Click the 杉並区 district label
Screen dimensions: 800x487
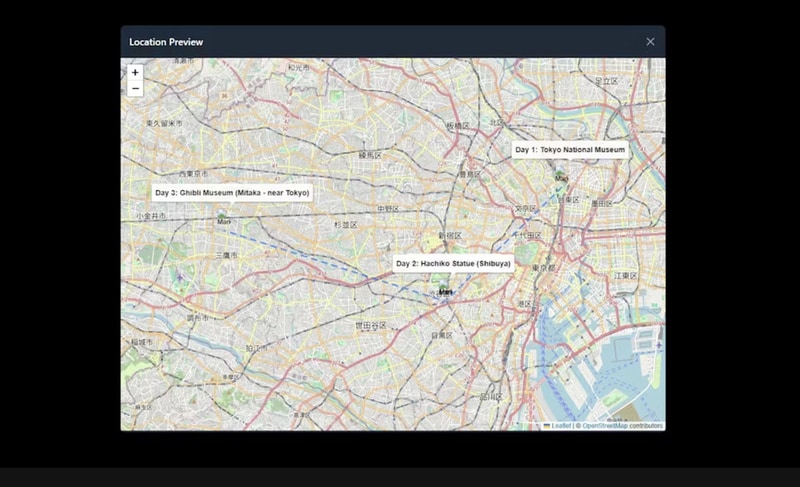tap(345, 226)
